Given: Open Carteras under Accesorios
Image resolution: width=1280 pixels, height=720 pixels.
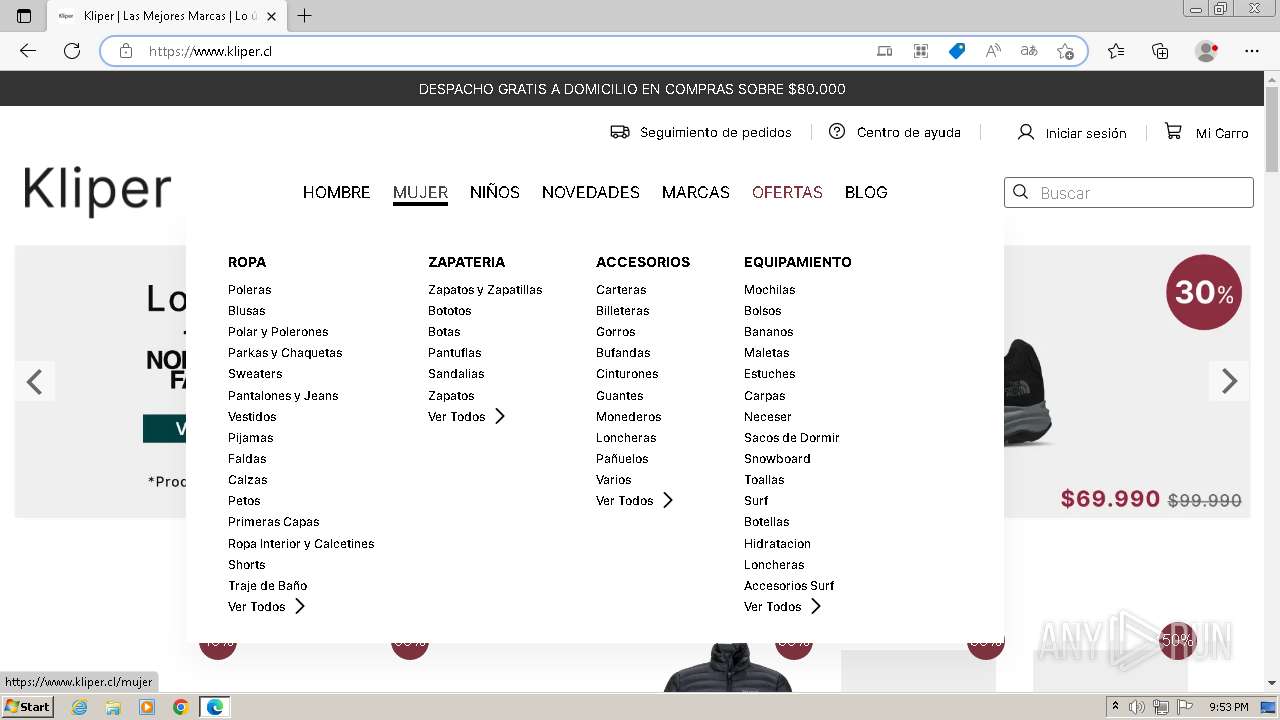Looking at the screenshot, I should [x=621, y=290].
